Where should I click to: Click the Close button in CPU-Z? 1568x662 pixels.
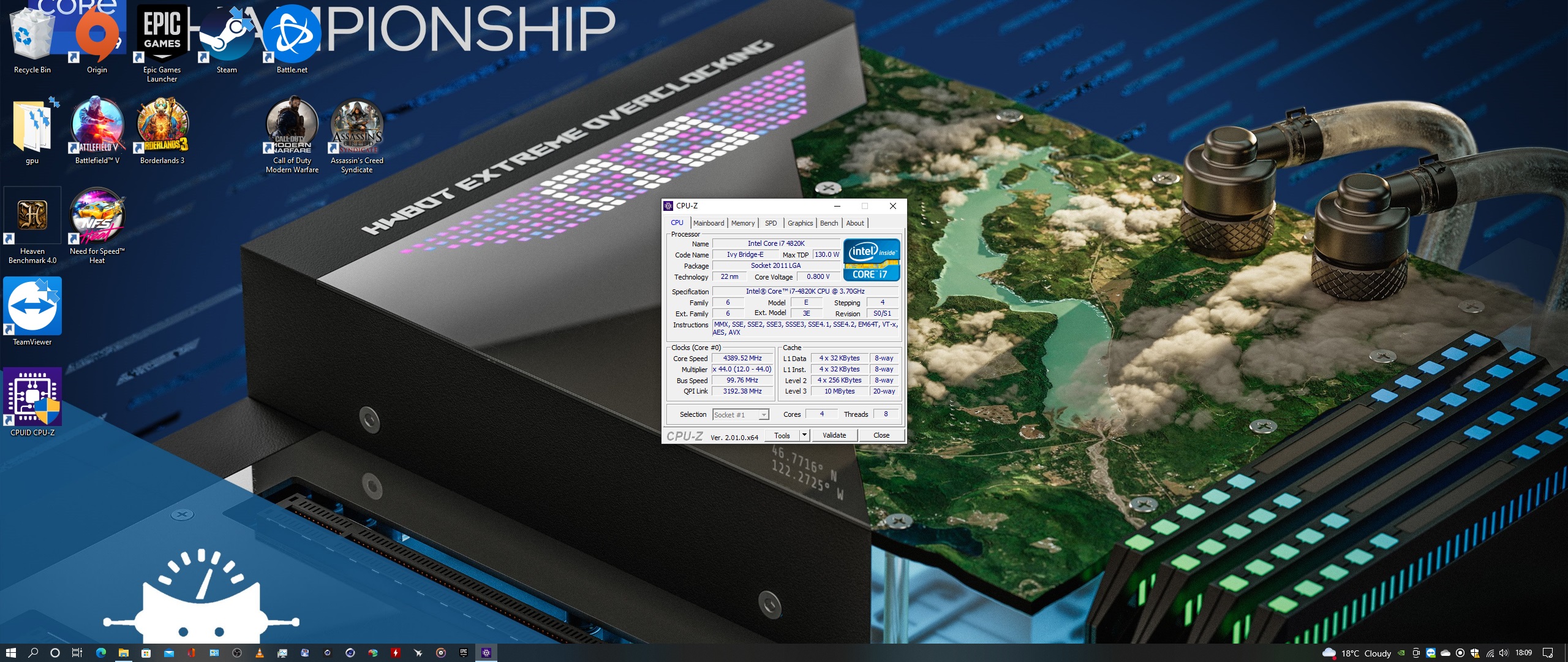tap(881, 435)
